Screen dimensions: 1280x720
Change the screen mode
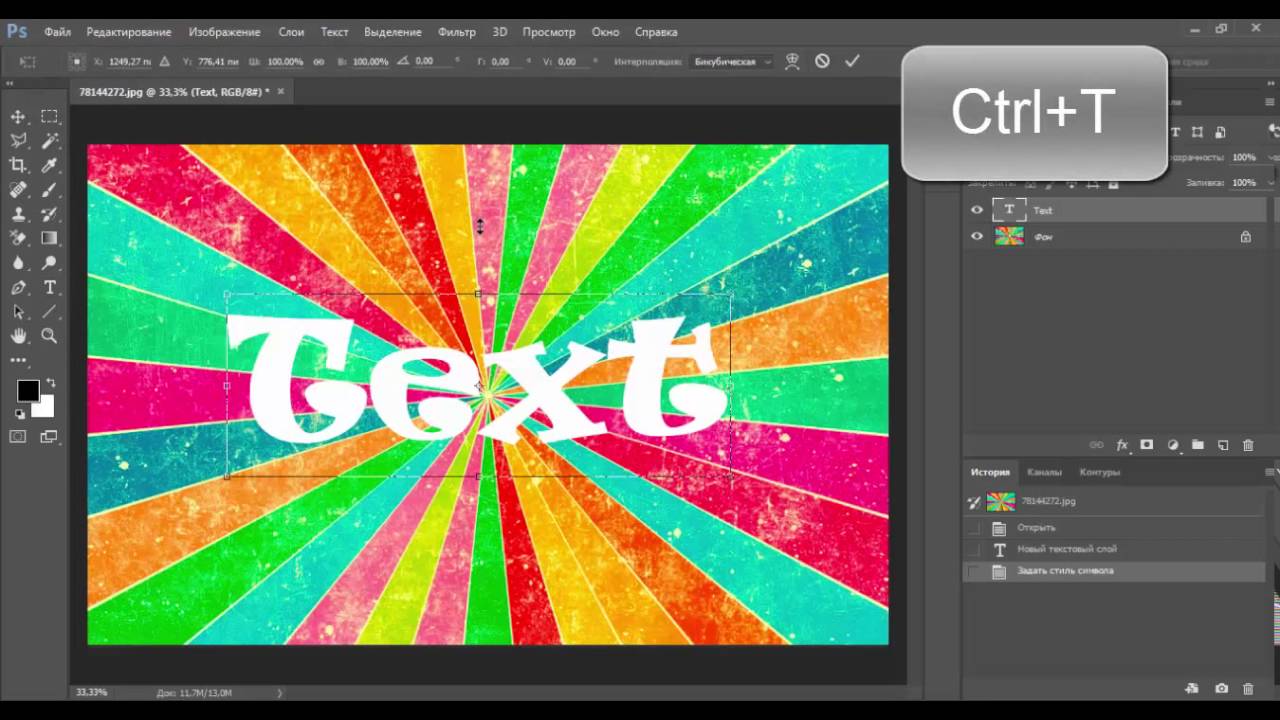tap(49, 437)
